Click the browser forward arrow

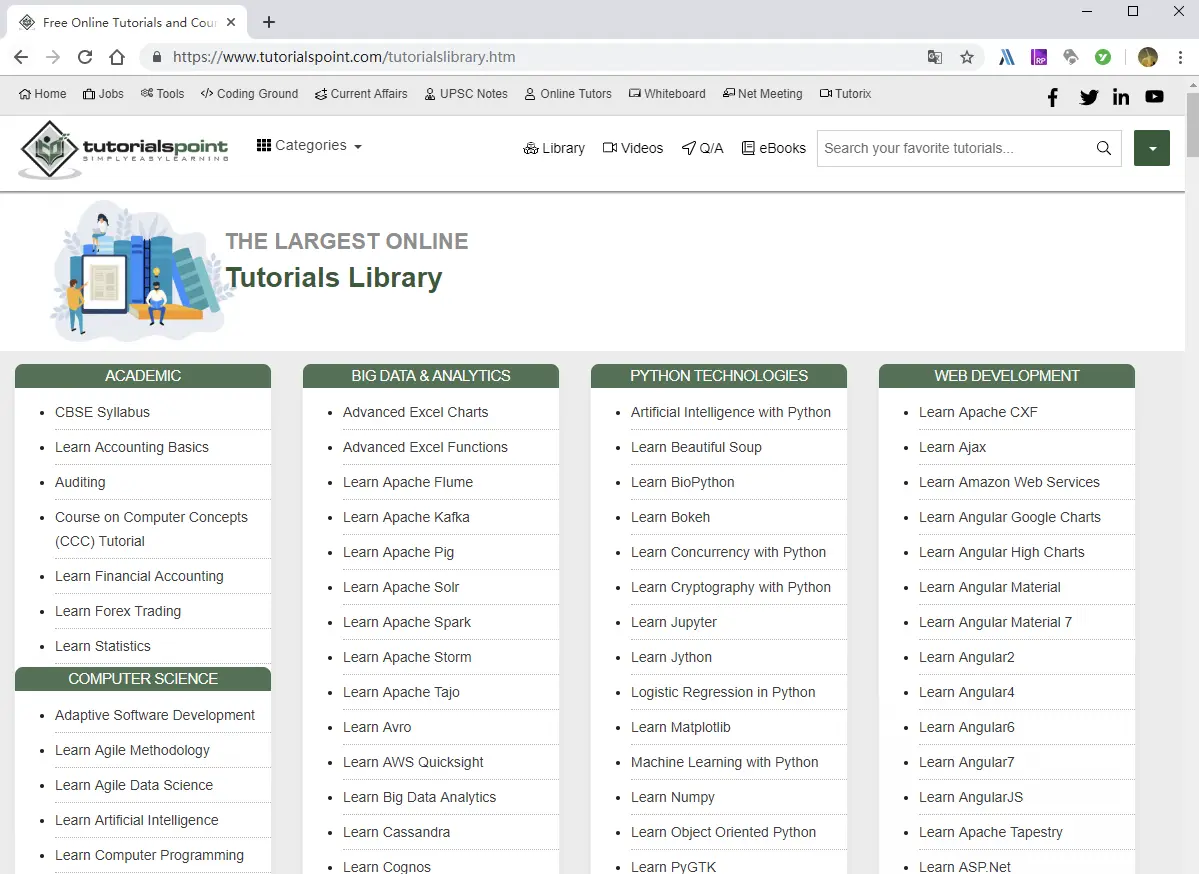point(53,57)
